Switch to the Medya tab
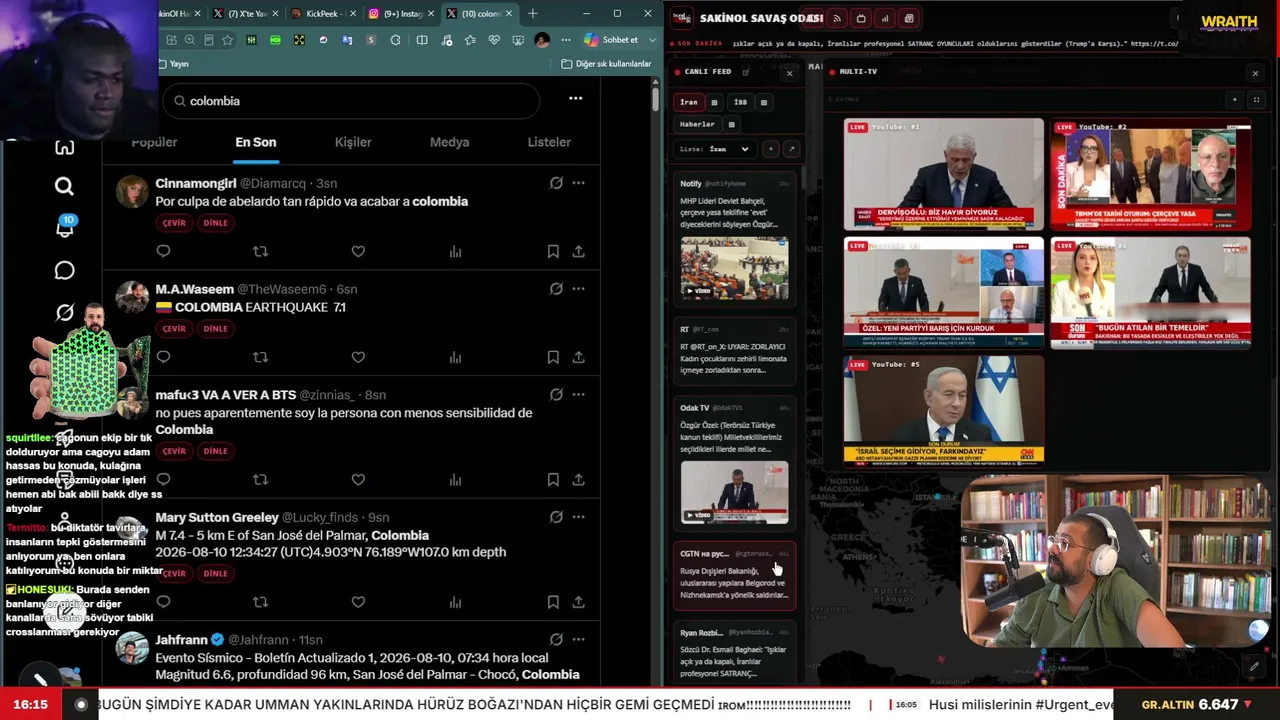The width and height of the screenshot is (1280, 720). click(449, 142)
